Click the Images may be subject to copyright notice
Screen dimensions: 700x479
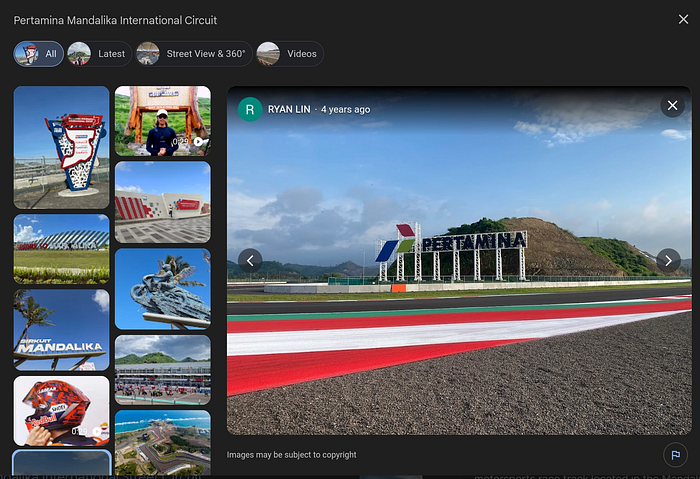point(292,455)
